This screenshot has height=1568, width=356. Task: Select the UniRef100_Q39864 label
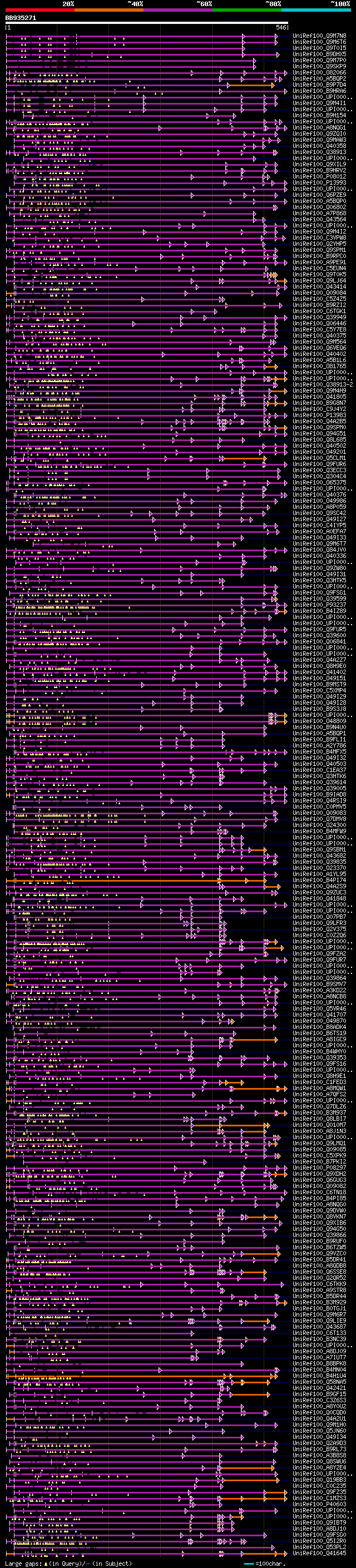coord(319,978)
